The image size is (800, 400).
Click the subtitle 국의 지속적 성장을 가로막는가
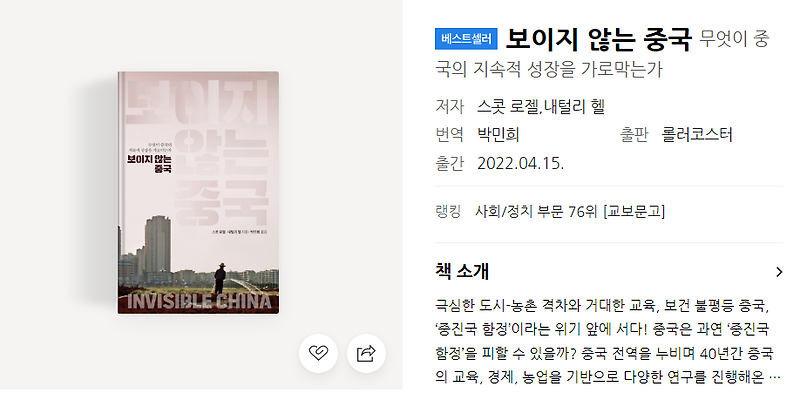coord(548,69)
